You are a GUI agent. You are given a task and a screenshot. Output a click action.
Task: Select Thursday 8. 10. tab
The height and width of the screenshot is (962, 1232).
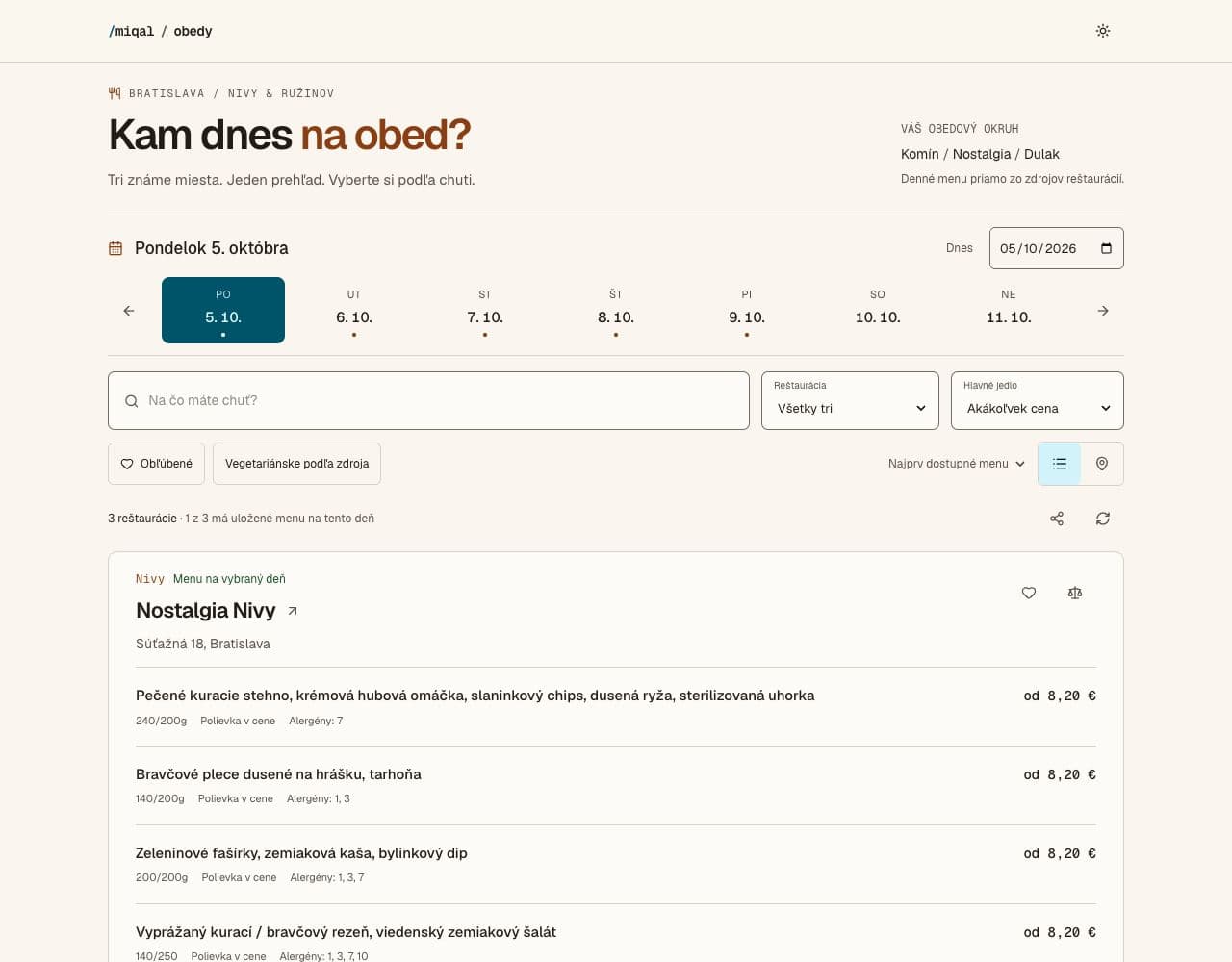tap(616, 310)
